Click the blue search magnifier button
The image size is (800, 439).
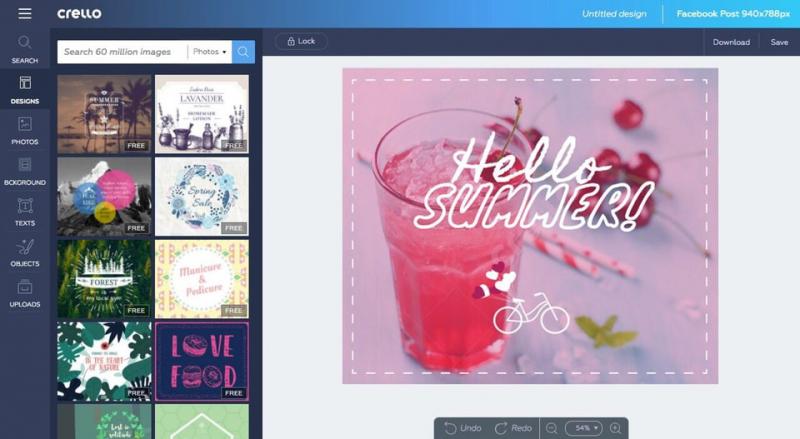244,52
